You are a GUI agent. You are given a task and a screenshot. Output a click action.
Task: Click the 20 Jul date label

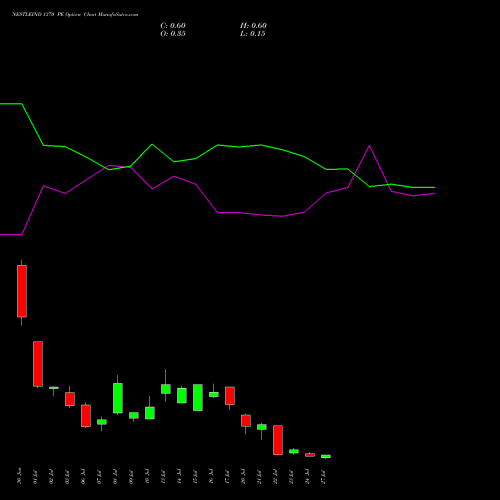coord(243,477)
